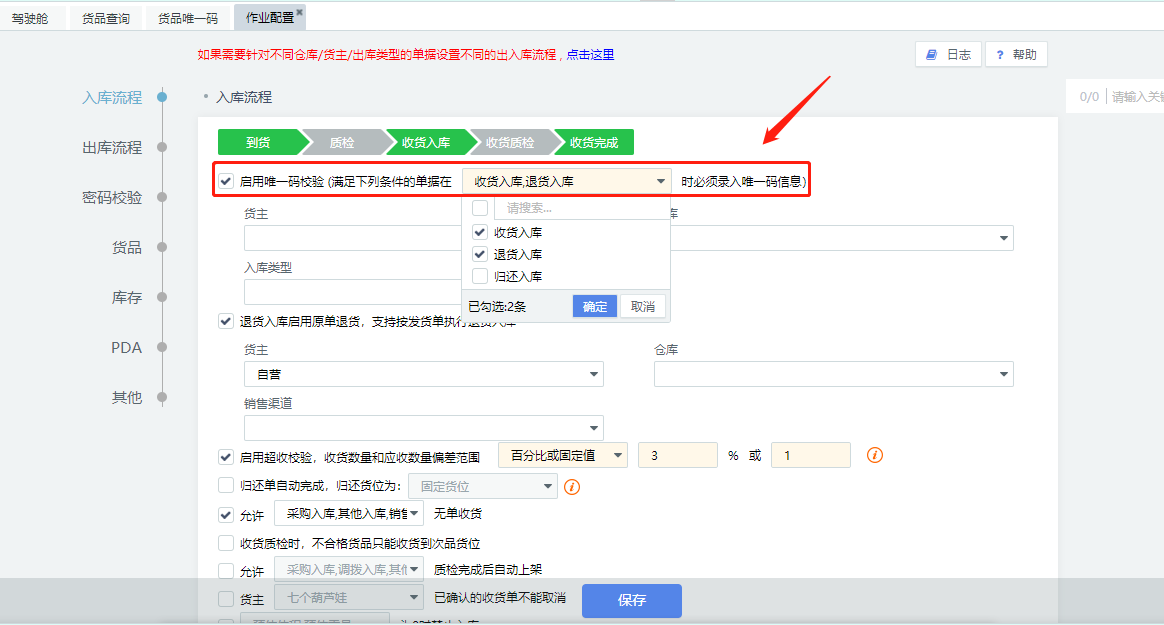Open the 销售渠道 dropdown

click(423, 428)
